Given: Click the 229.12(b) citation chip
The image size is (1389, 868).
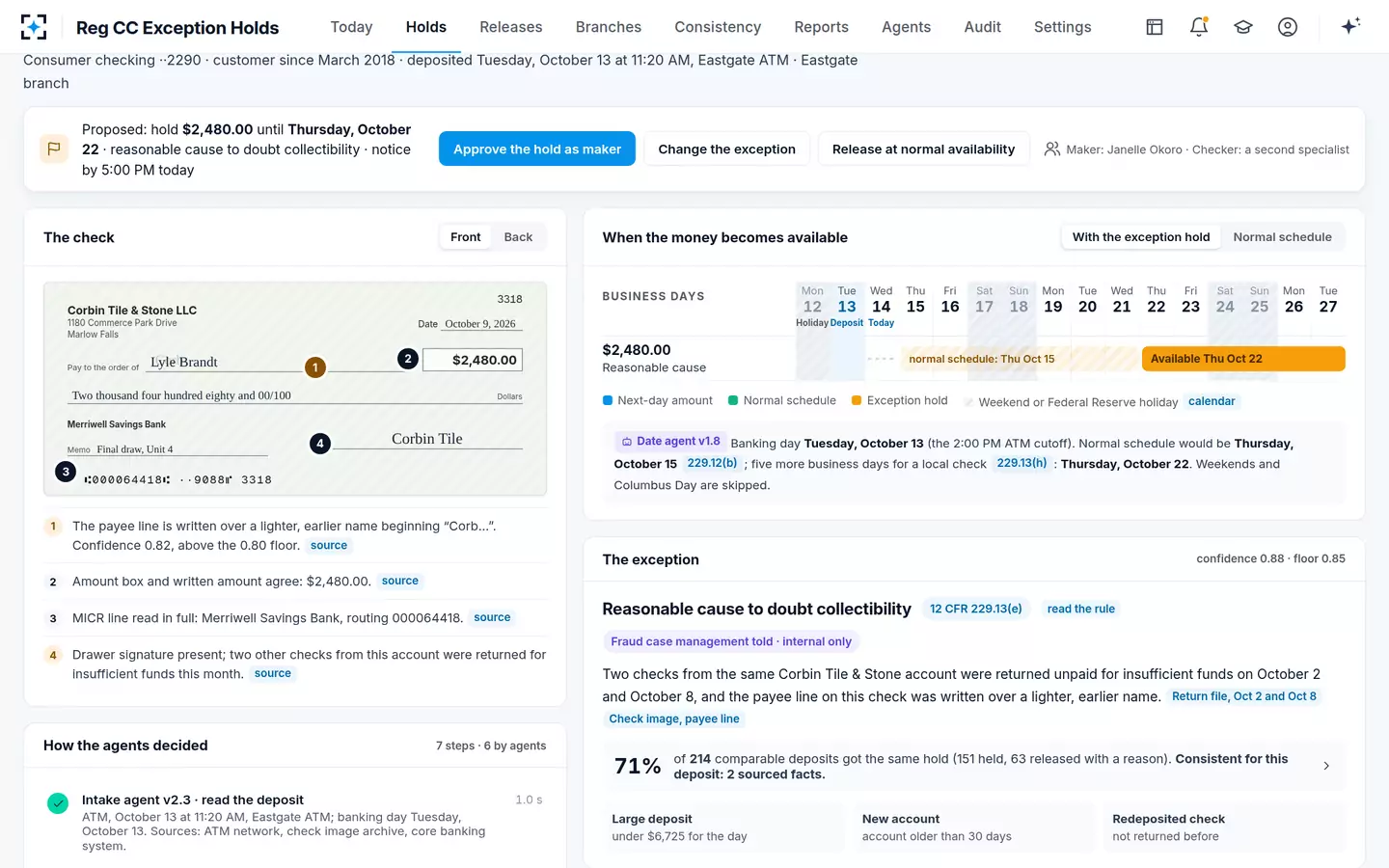Looking at the screenshot, I should 712,463.
